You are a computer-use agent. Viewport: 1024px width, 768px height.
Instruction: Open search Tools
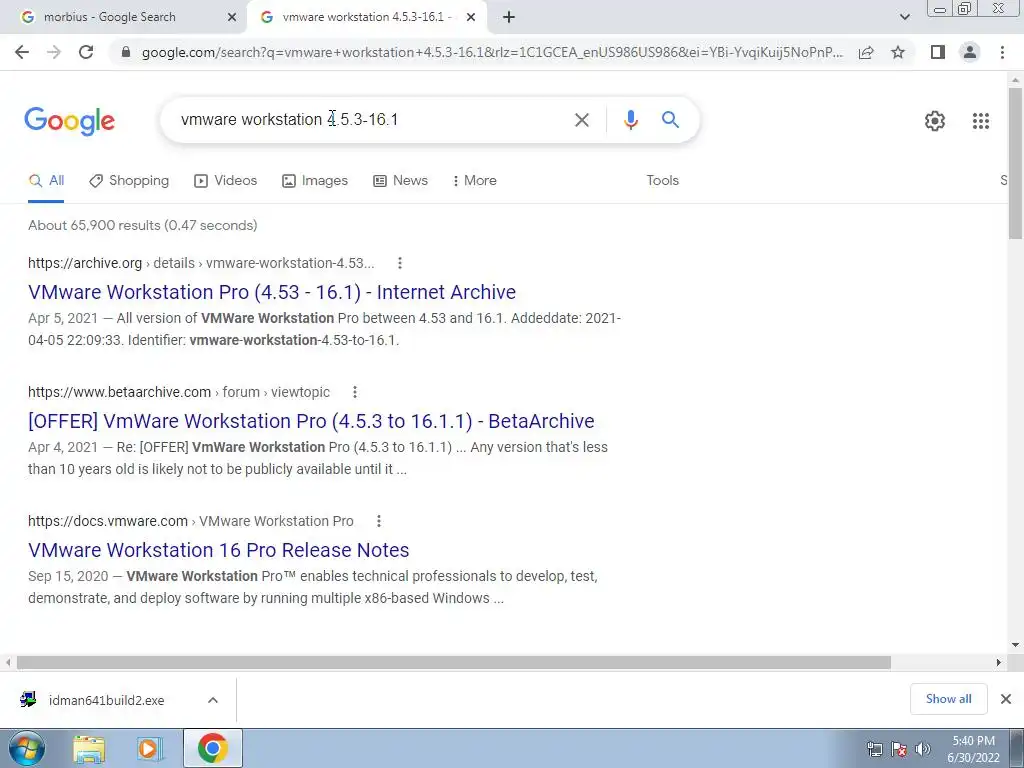(x=662, y=180)
